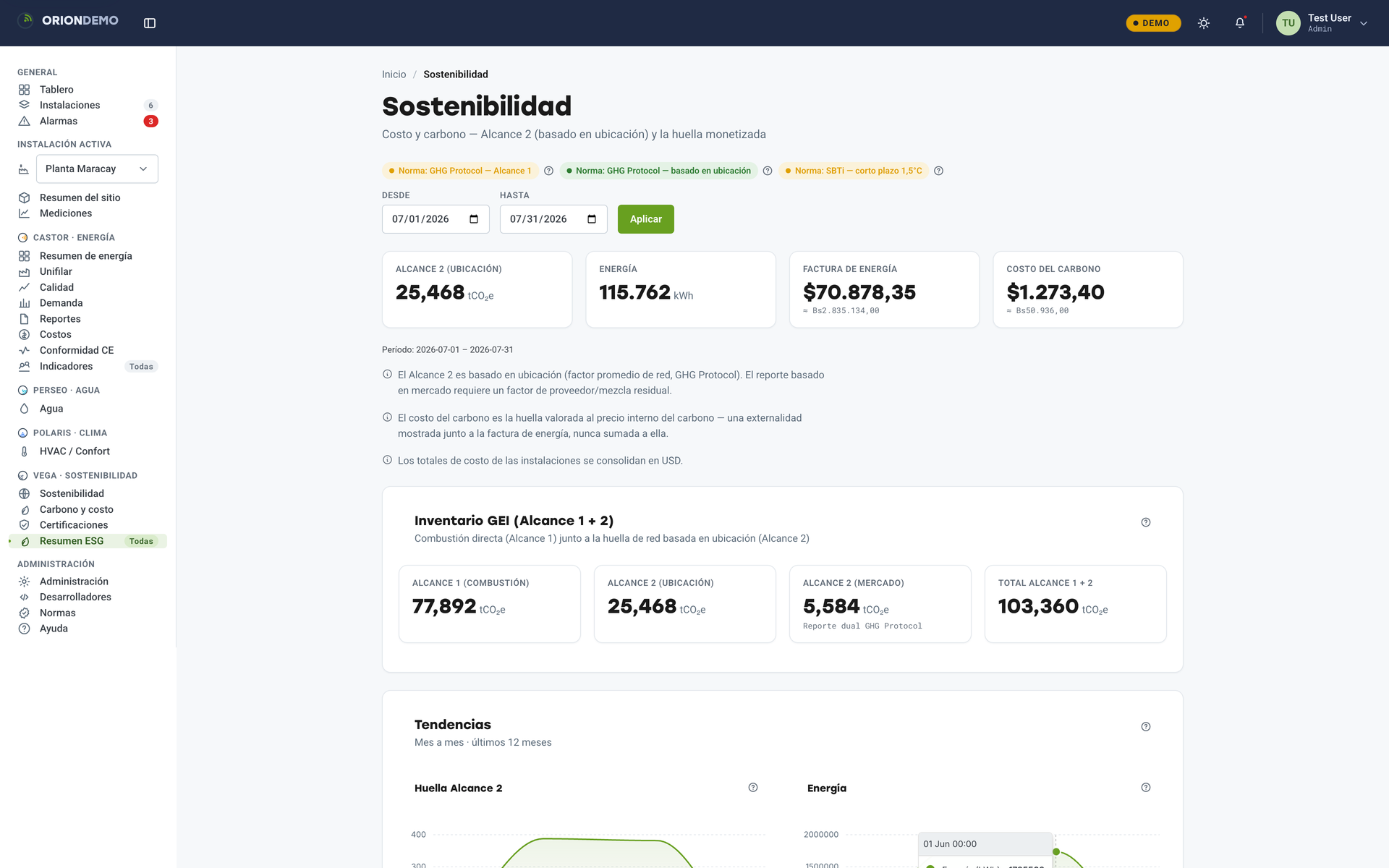Click the Total Alcance 1 + 2 card
Screen dimensions: 1389x868
1076,604
